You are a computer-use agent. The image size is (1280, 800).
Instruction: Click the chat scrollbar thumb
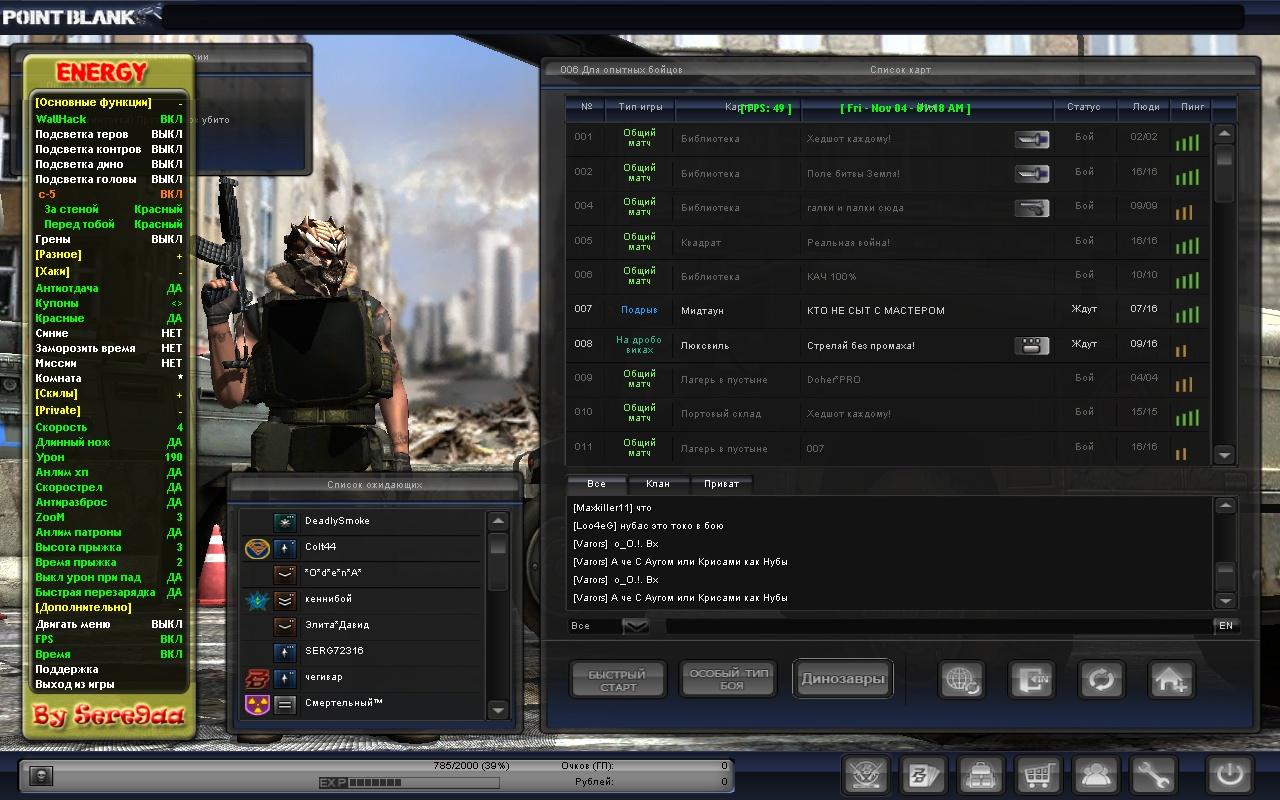coord(1224,576)
